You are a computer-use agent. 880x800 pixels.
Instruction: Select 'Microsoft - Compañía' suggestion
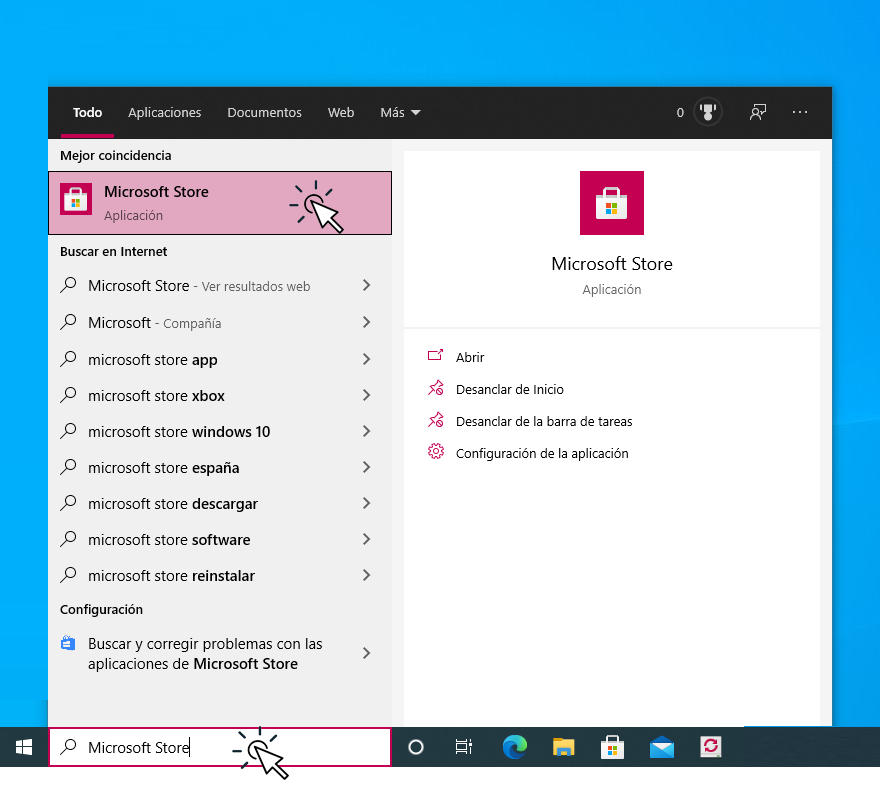pos(220,322)
